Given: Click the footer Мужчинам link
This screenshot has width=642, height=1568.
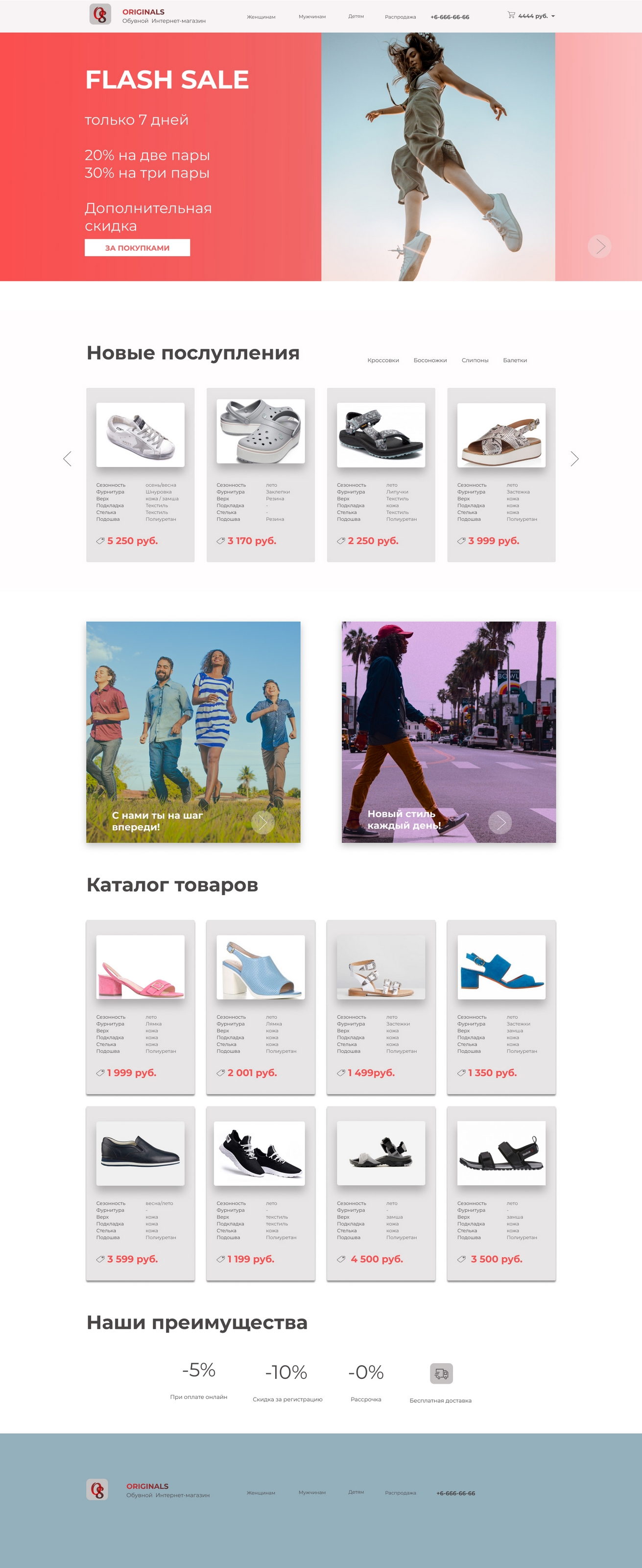Looking at the screenshot, I should coord(312,1493).
